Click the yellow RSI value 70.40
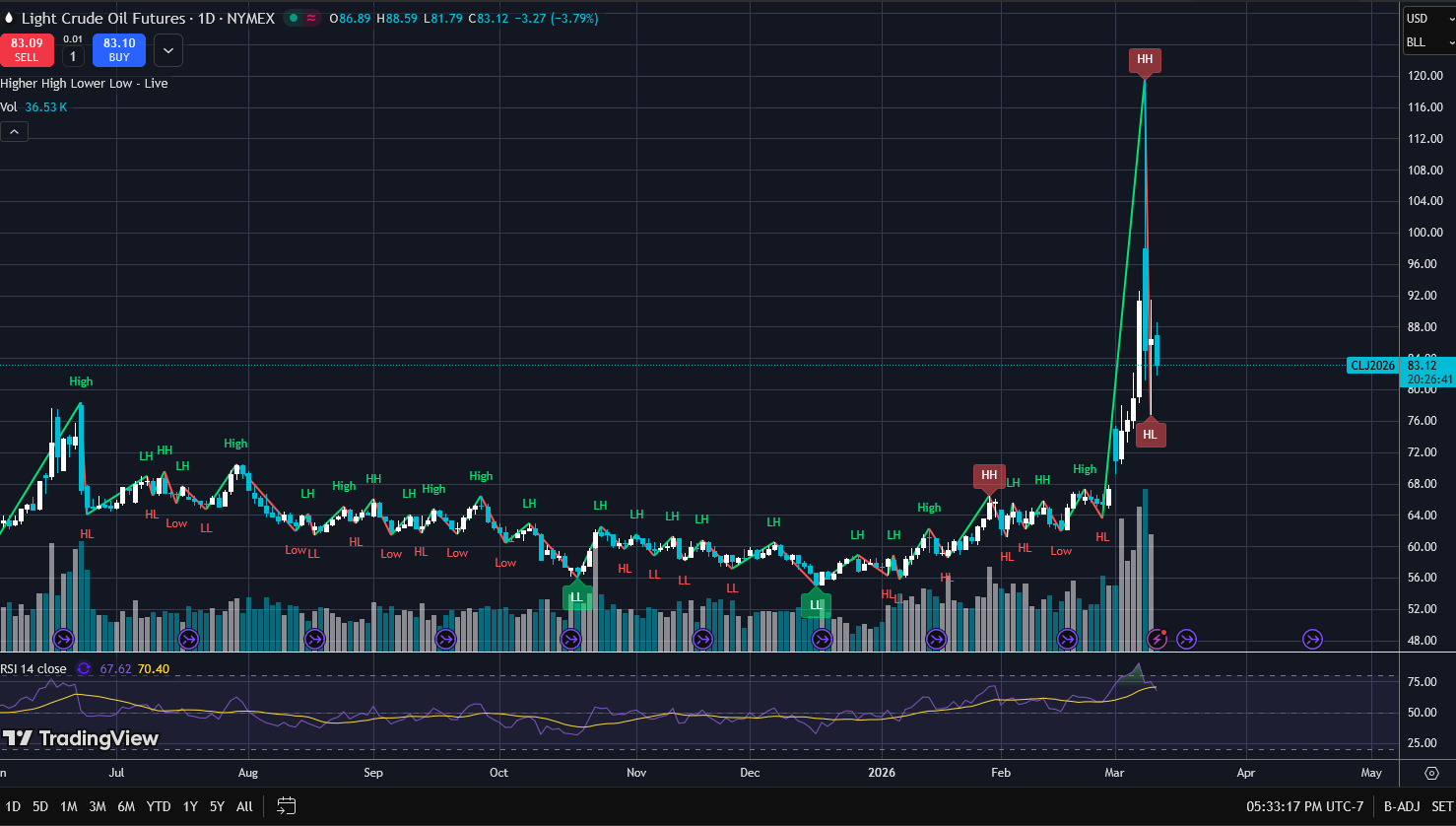 [154, 669]
